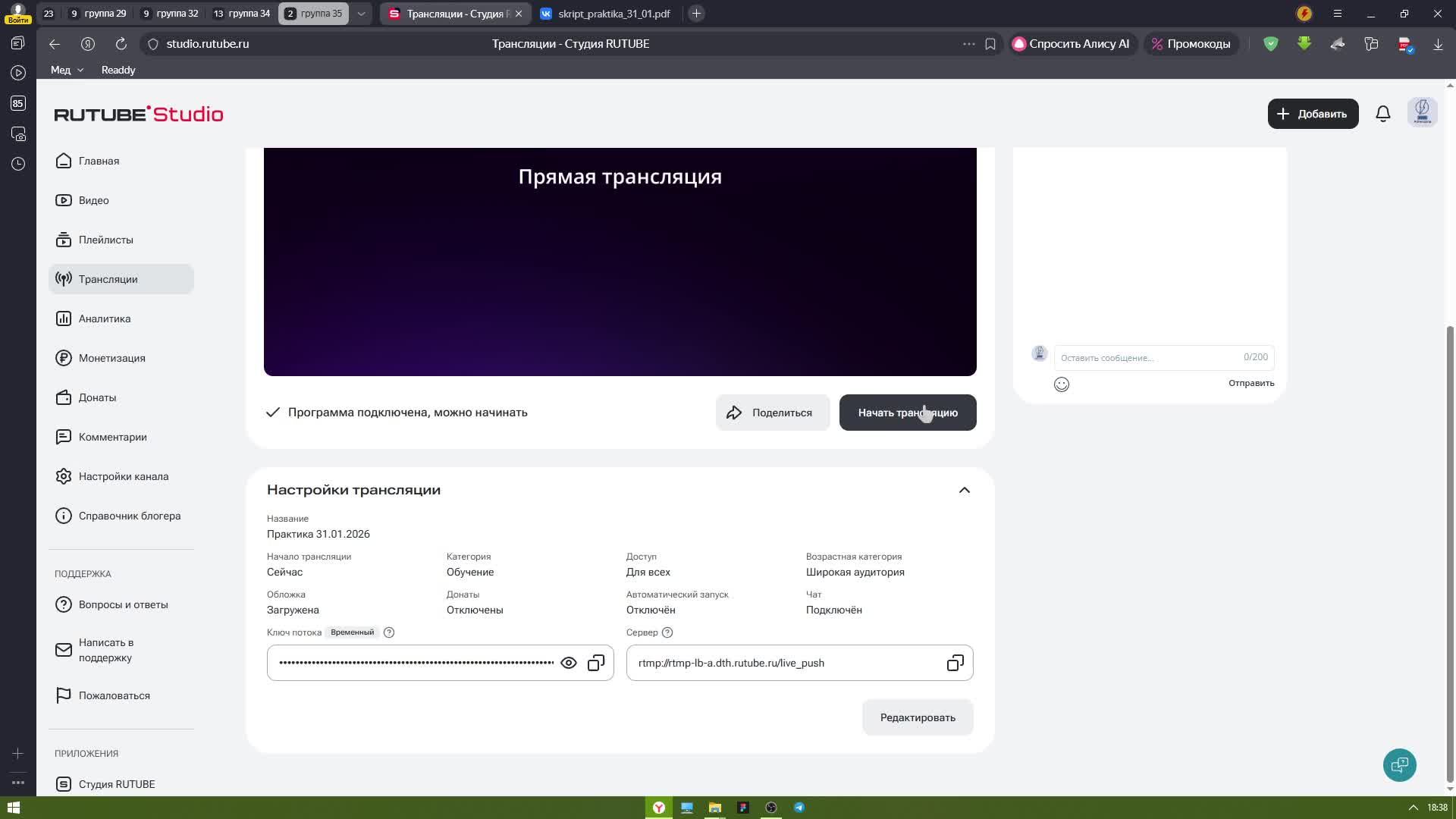Click help icon beside Сервер label

tap(667, 632)
